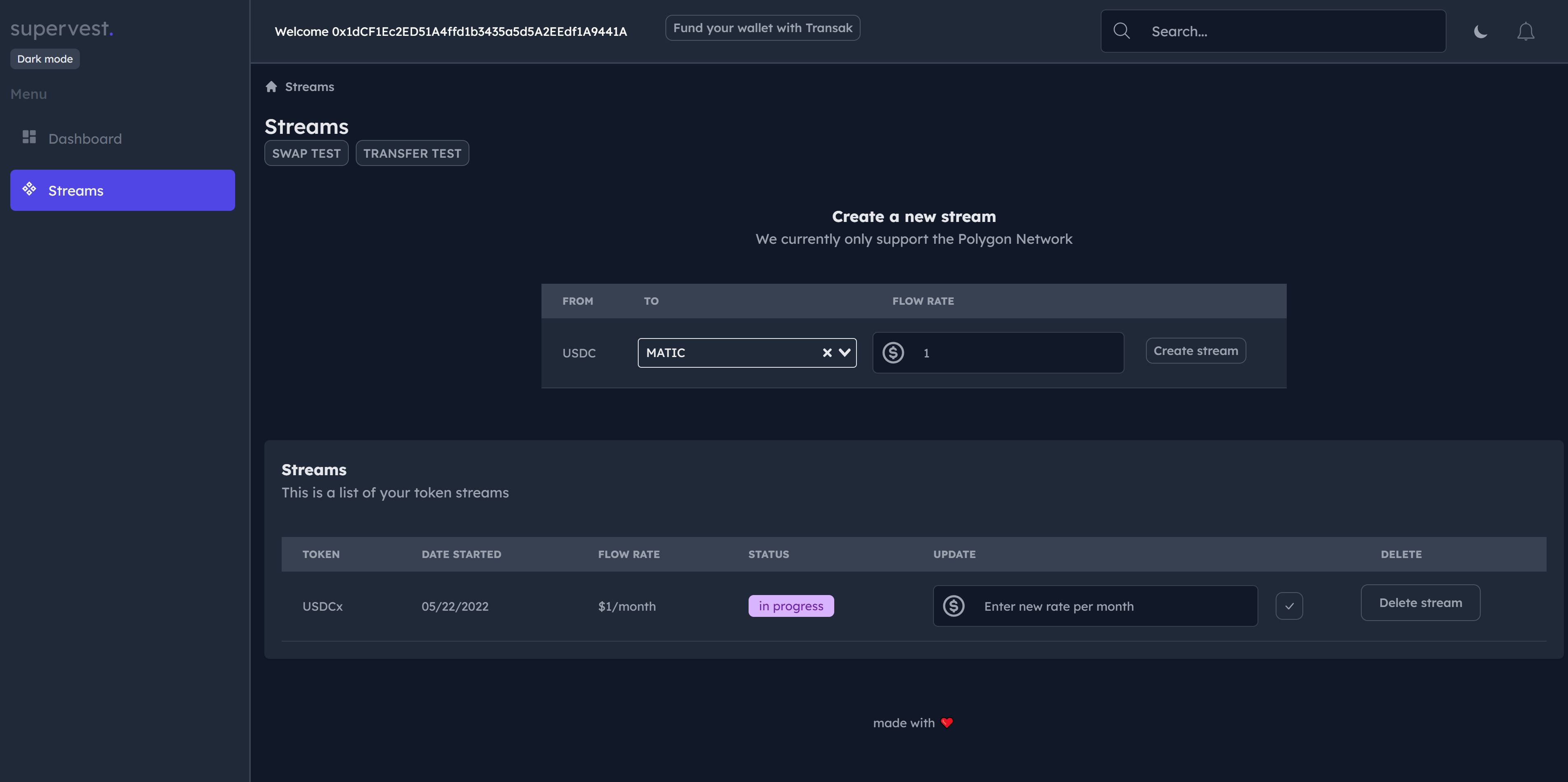
Task: Click the Streams breadcrumb link
Action: click(309, 86)
